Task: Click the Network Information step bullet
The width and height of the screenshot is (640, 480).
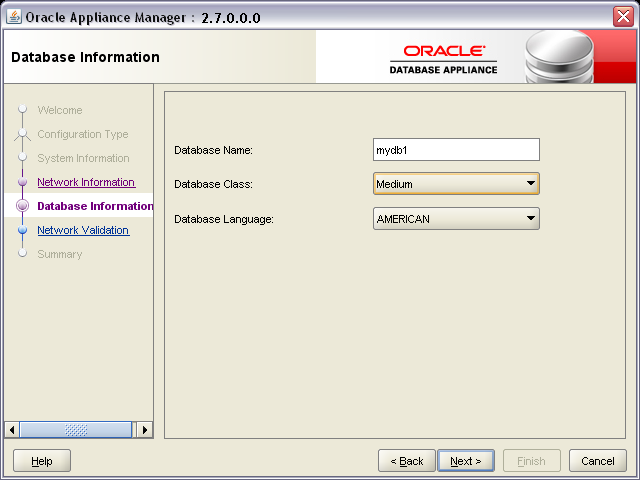Action: coord(22,182)
